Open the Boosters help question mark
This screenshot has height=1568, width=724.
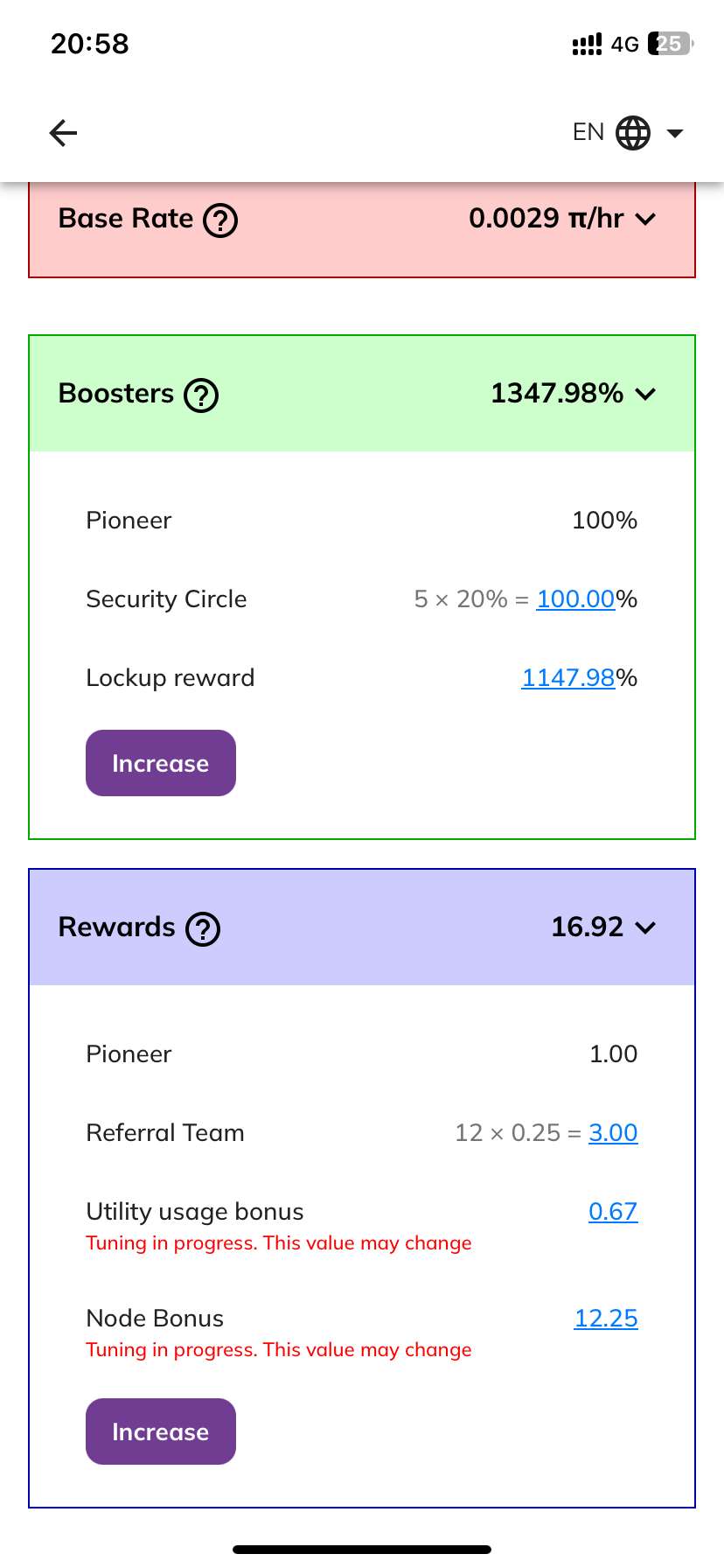point(201,395)
